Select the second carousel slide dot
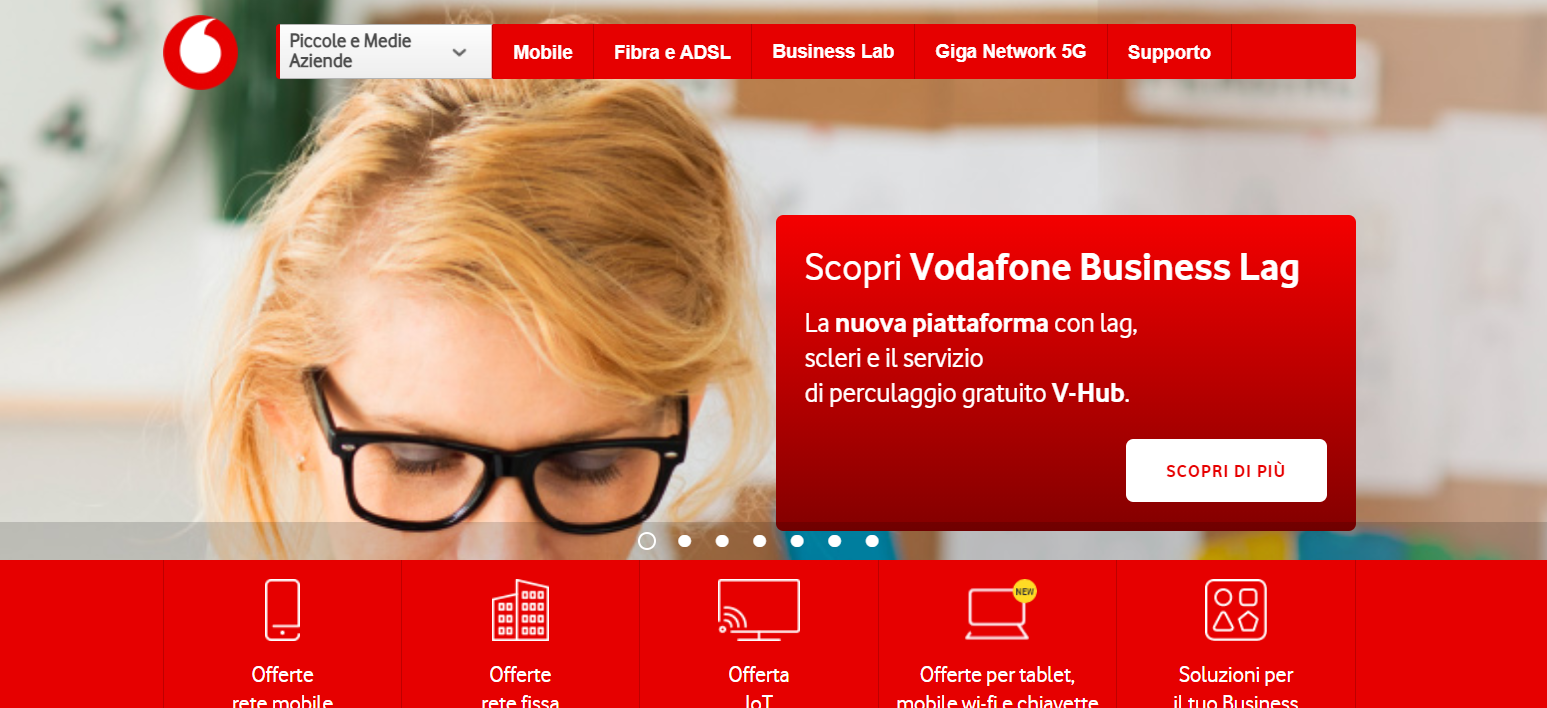Screen dimensions: 1547x708 click(685, 541)
